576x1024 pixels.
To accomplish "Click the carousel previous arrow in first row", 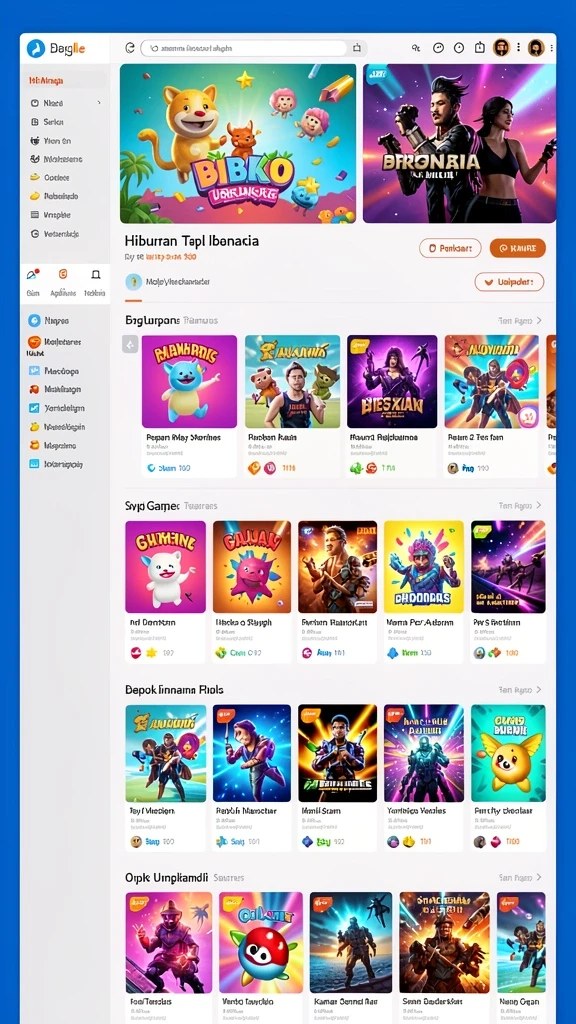I will coord(130,344).
